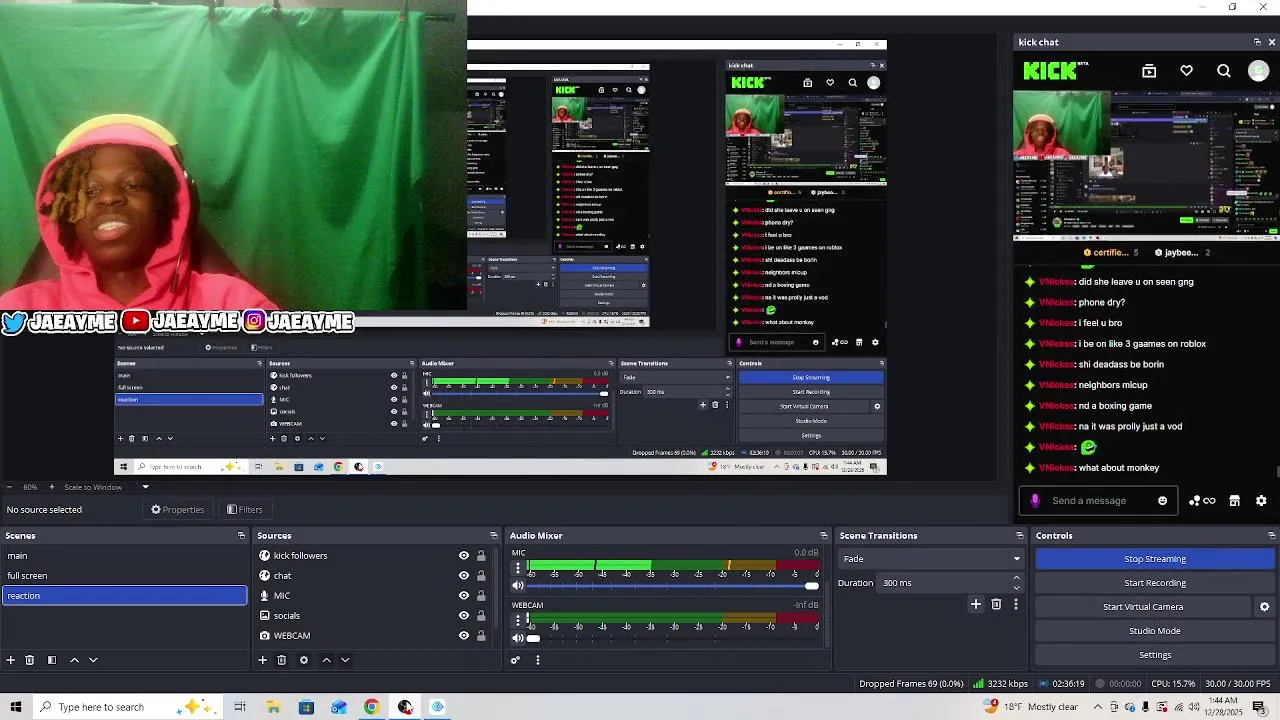Open Kick profile avatar
The height and width of the screenshot is (720, 1280).
pos(1259,71)
